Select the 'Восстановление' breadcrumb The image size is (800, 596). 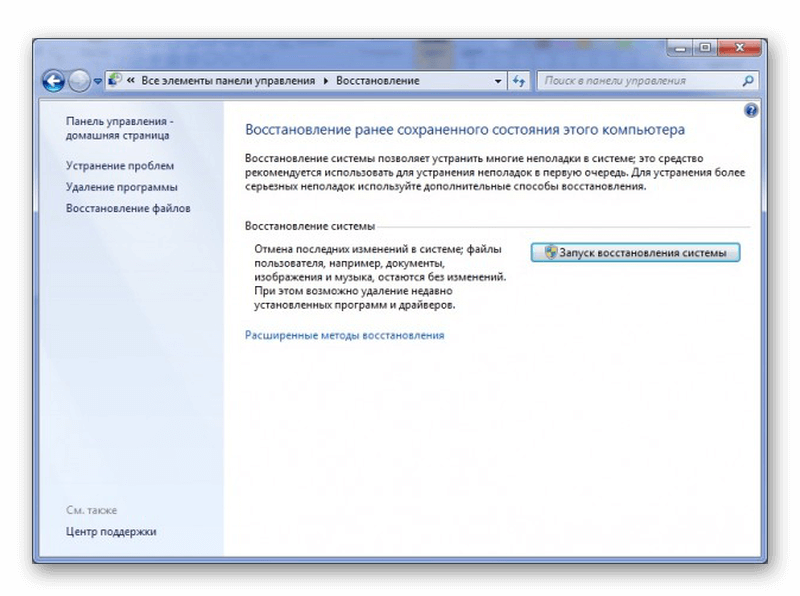378,81
